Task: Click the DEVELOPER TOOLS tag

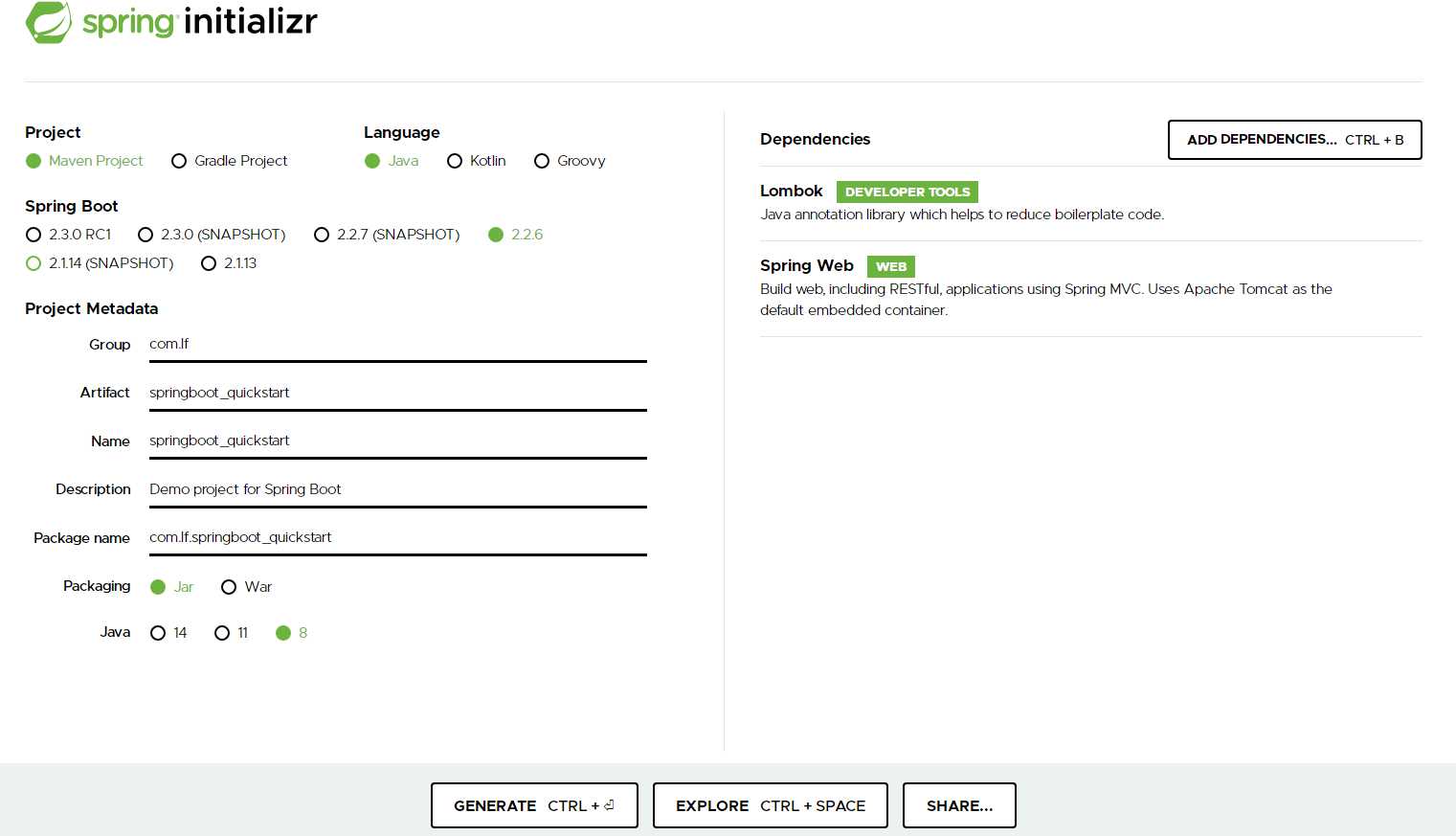Action: click(907, 192)
